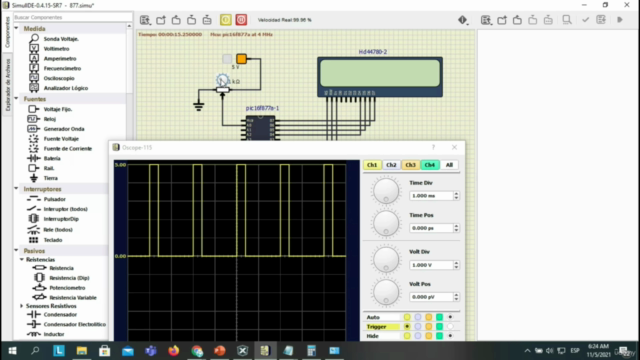Open the Explorador de Archivos side tab
The width and height of the screenshot is (640, 360).
[7, 84]
